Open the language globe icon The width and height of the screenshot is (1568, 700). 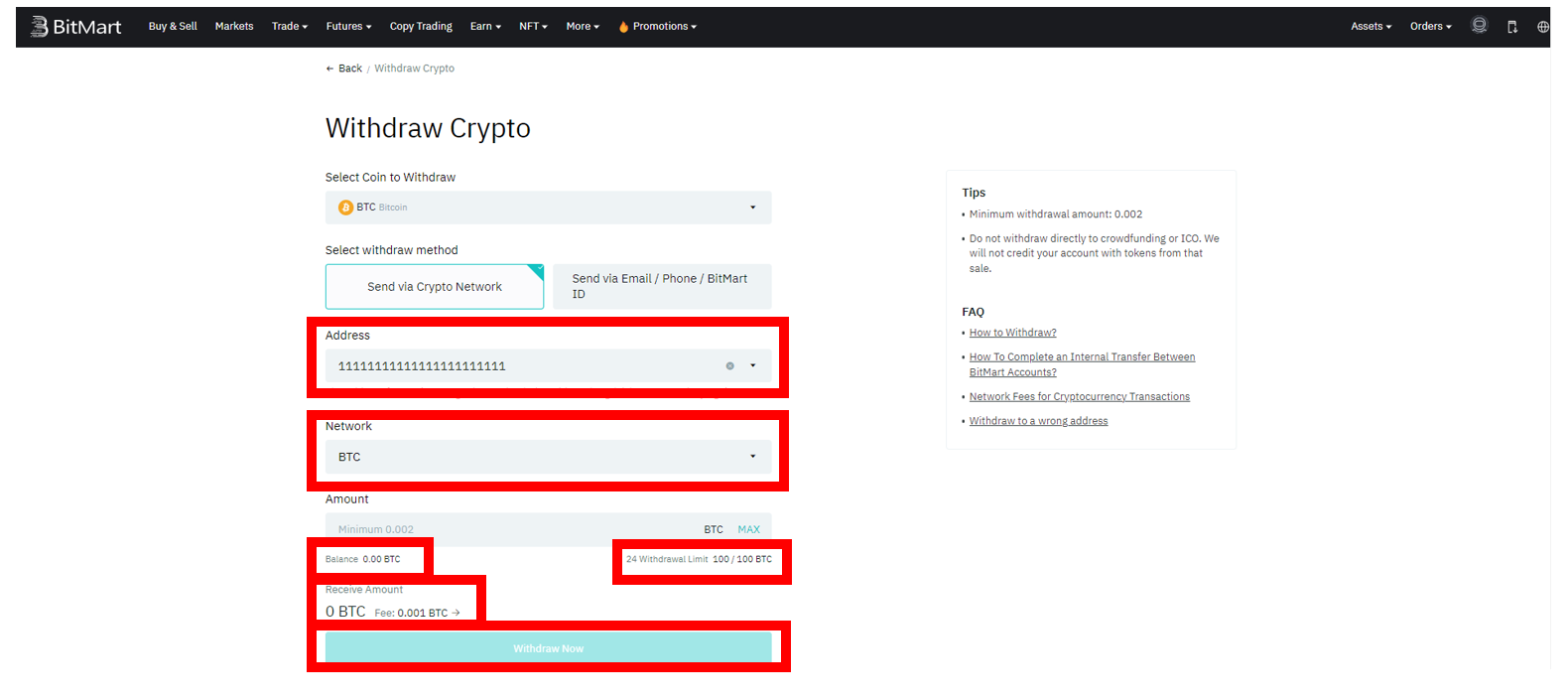tap(1543, 27)
